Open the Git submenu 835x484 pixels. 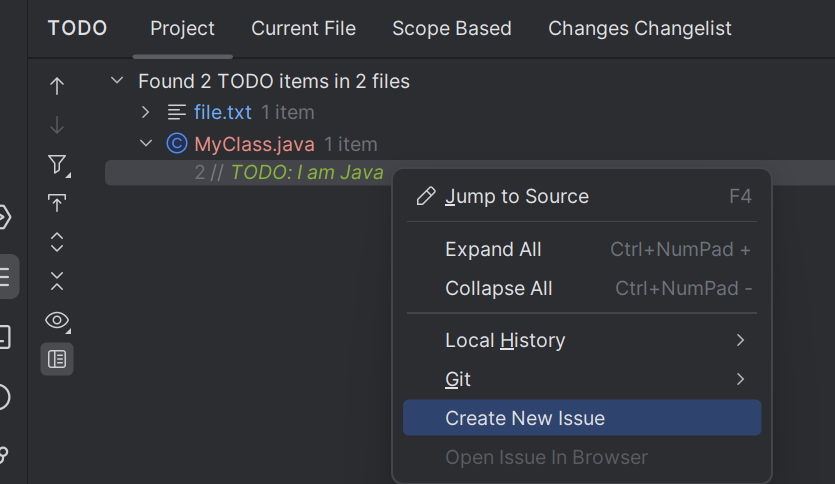[x=458, y=379]
